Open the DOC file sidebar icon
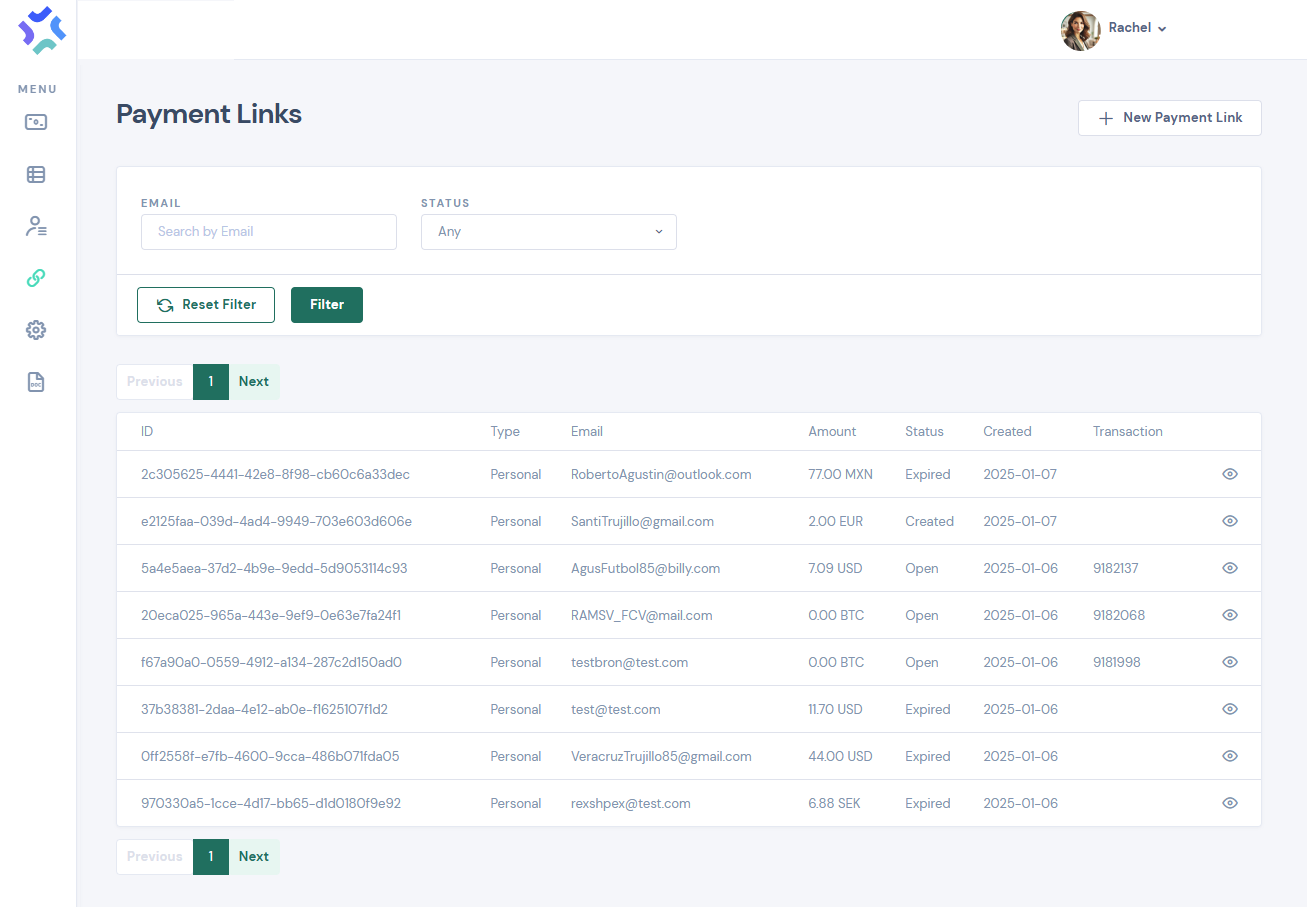This screenshot has width=1307, height=907. point(36,382)
